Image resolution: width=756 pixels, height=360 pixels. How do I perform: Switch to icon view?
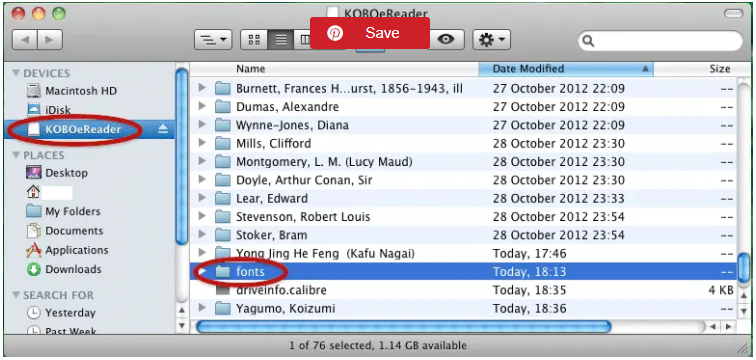(x=254, y=40)
